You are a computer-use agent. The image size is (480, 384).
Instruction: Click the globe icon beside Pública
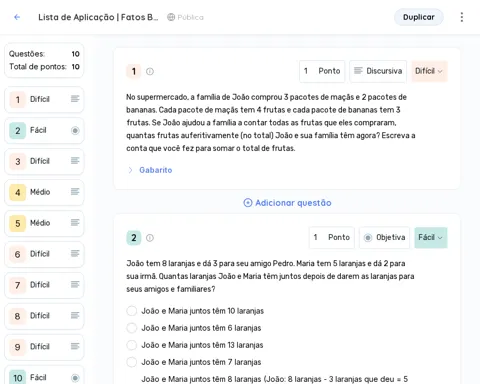pyautogui.click(x=171, y=17)
